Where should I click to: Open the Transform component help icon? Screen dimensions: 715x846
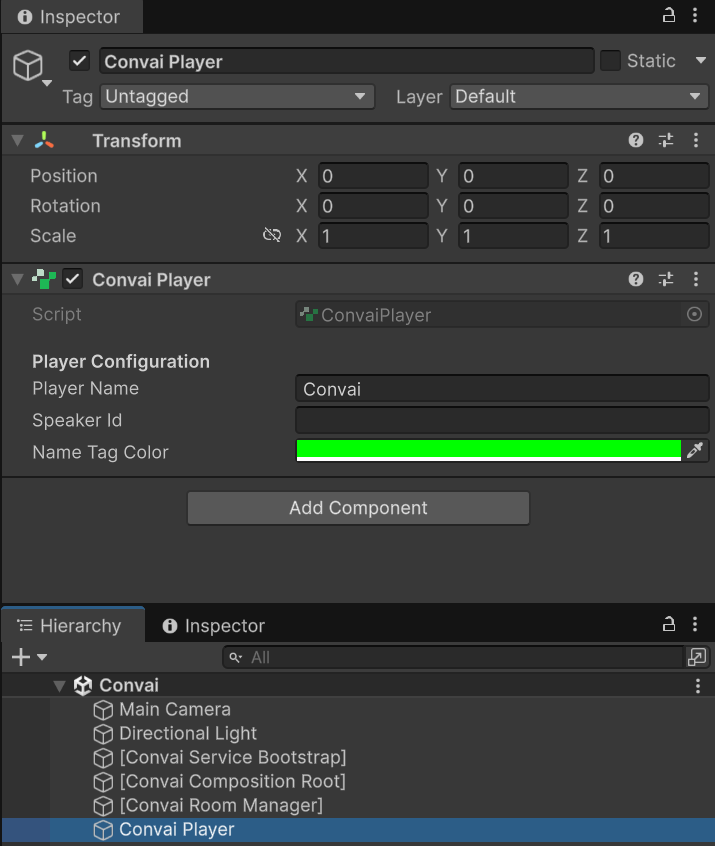coord(636,141)
